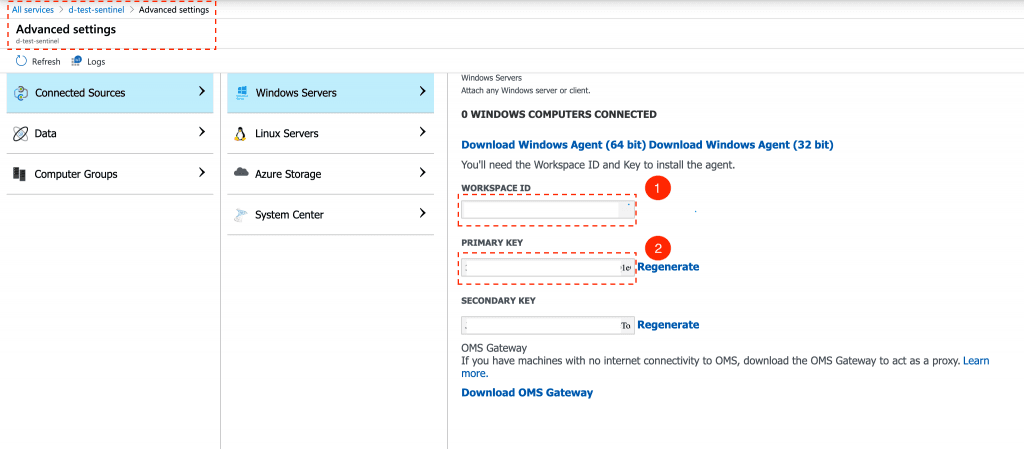Navigate to All services breadcrumb
This screenshot has width=1024, height=449.
coord(31,10)
